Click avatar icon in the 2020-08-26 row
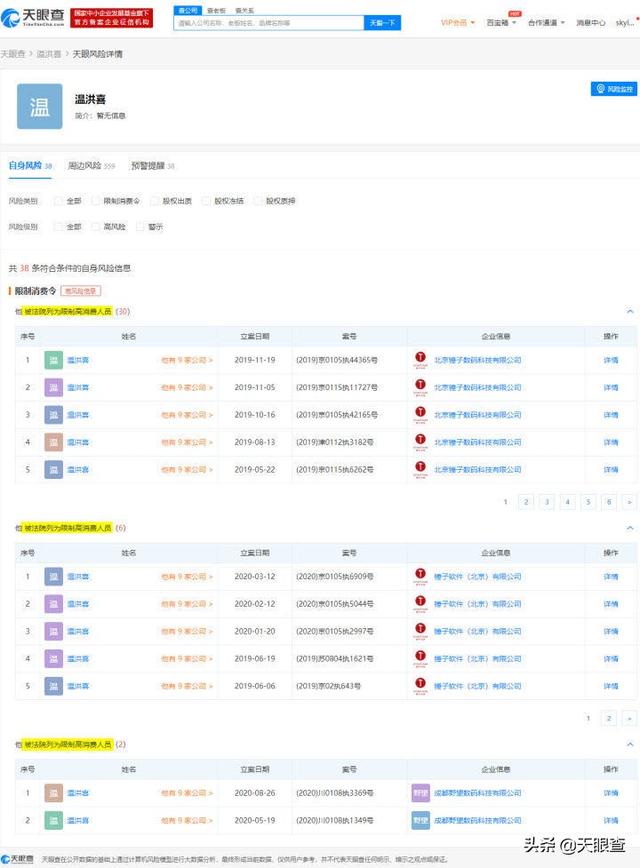 (x=54, y=793)
